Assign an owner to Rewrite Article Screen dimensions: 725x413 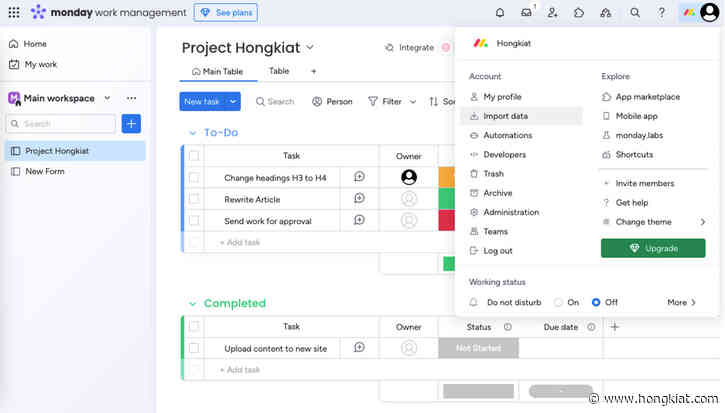[x=409, y=199]
